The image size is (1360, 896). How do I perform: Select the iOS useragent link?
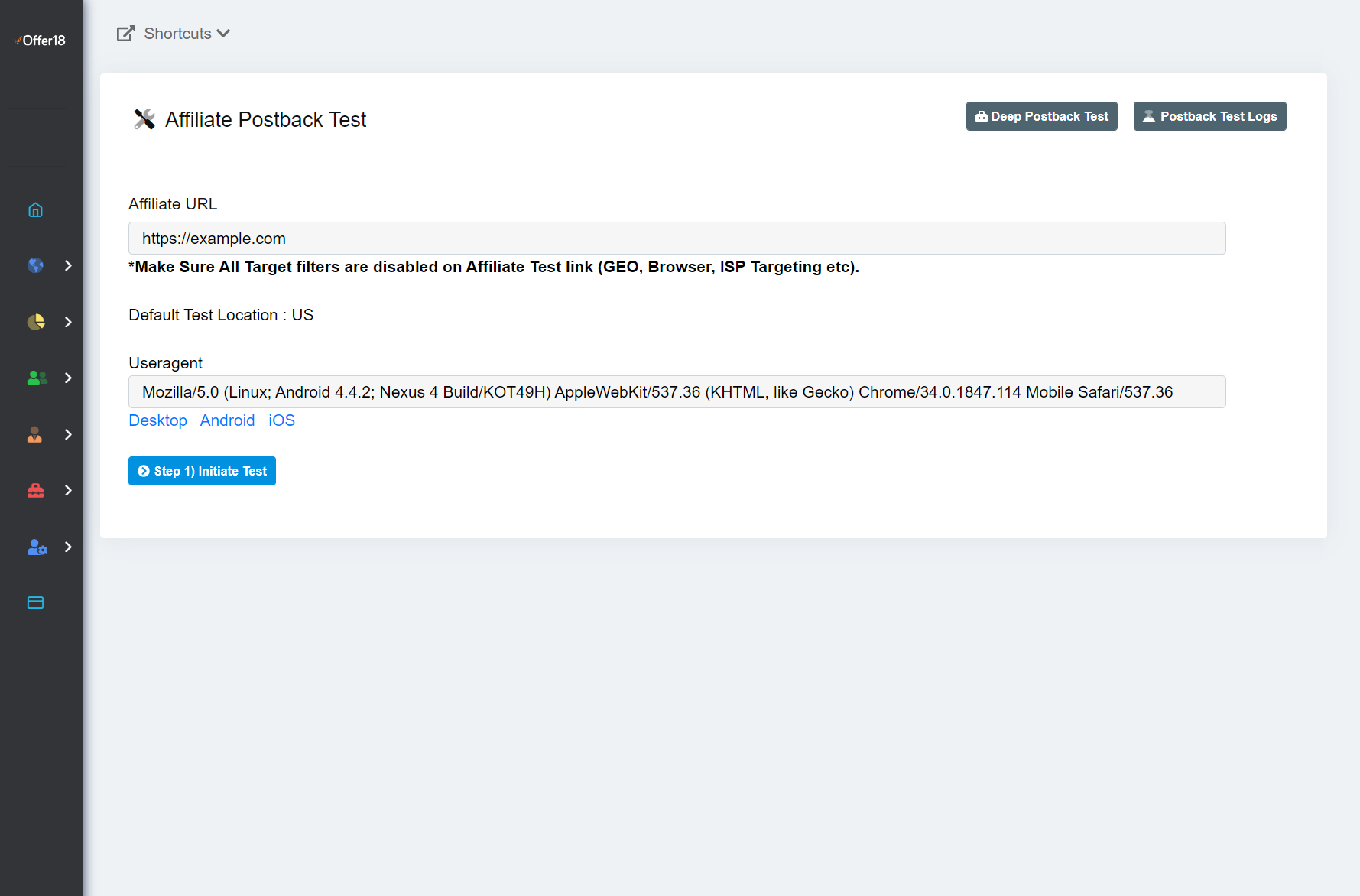281,420
